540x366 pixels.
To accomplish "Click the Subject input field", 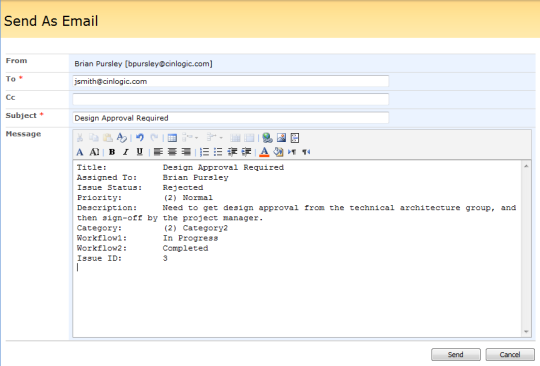I will (231, 118).
